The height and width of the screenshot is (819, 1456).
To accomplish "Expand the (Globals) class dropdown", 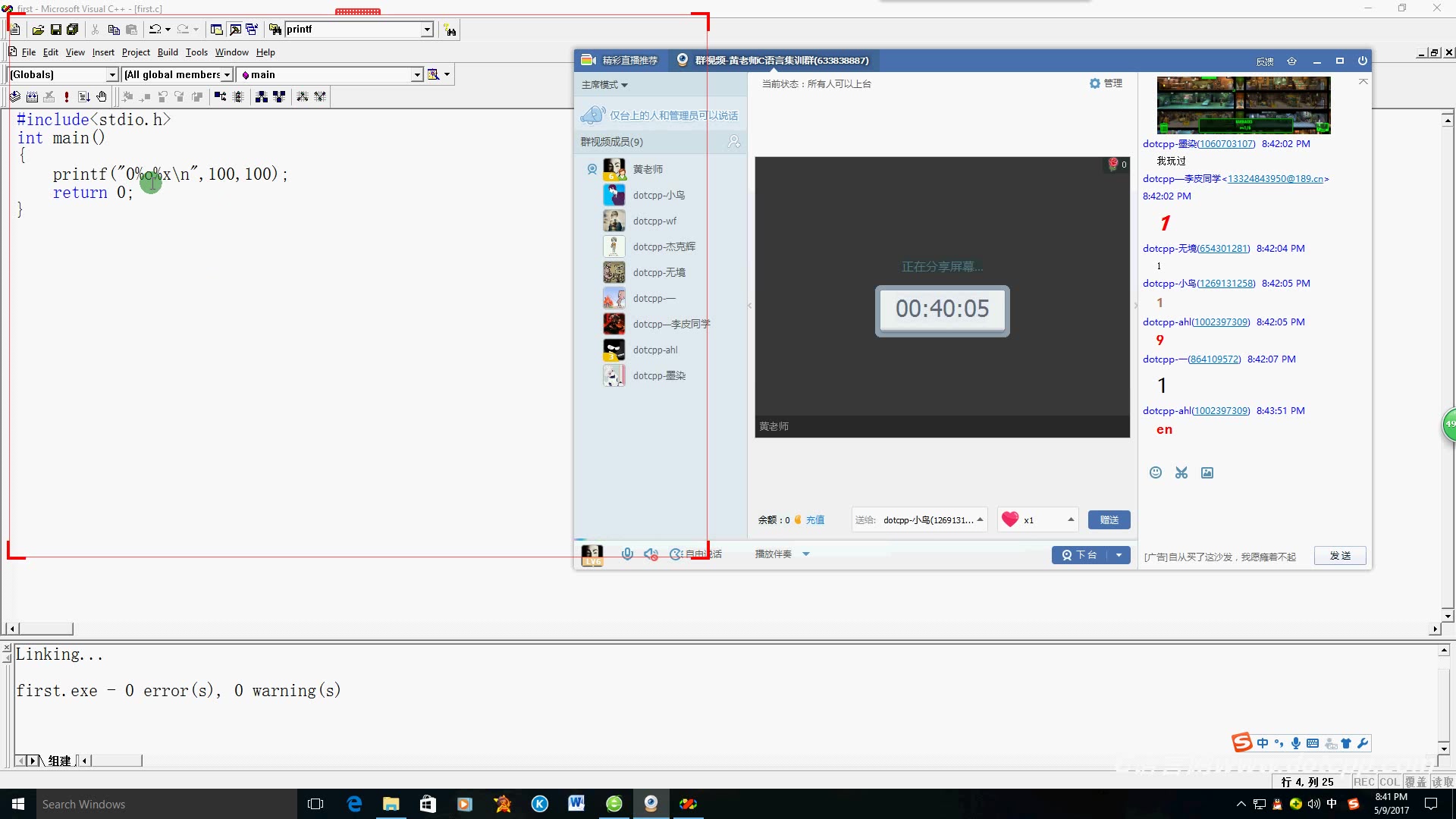I will (x=112, y=74).
